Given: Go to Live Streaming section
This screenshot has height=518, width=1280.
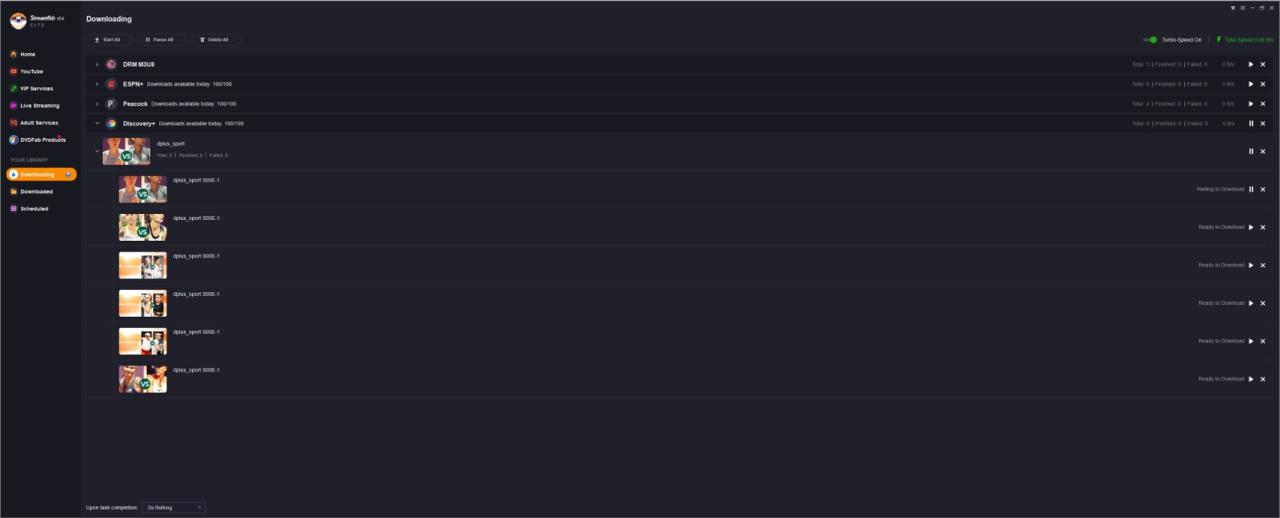Looking at the screenshot, I should click(39, 105).
